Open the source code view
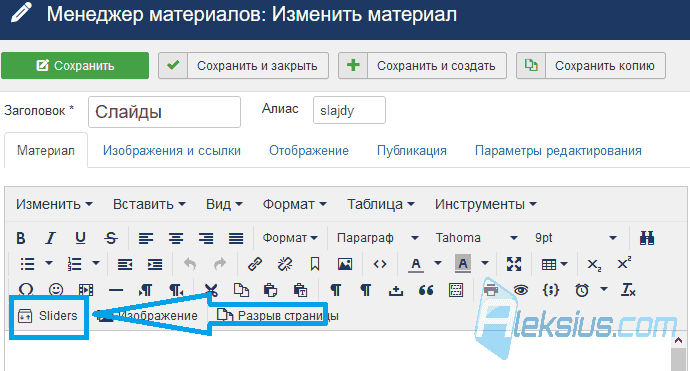 pyautogui.click(x=380, y=264)
